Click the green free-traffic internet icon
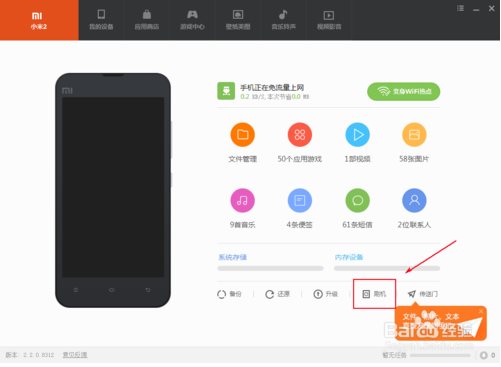 pyautogui.click(x=226, y=91)
